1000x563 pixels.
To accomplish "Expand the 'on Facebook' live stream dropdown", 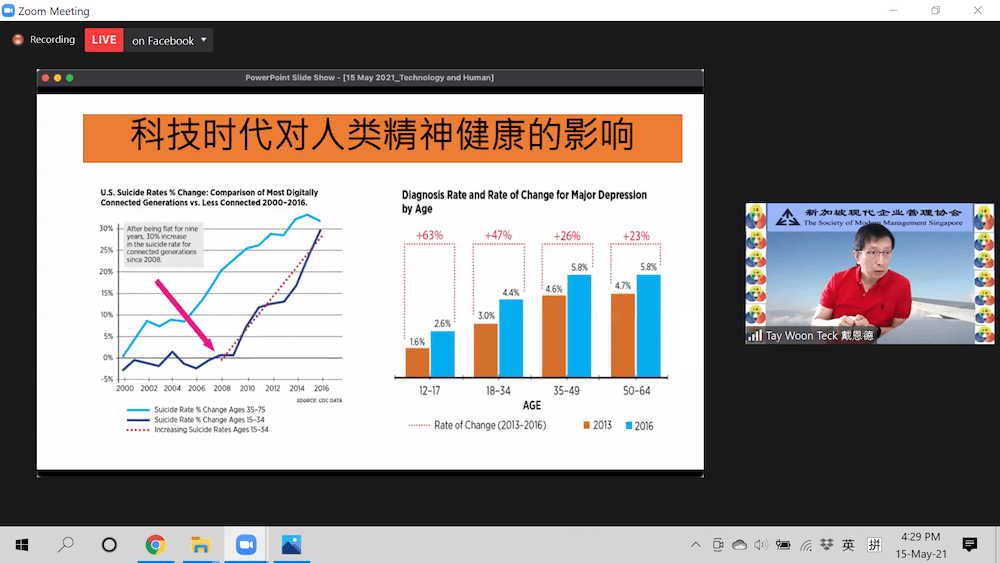I will tap(204, 40).
